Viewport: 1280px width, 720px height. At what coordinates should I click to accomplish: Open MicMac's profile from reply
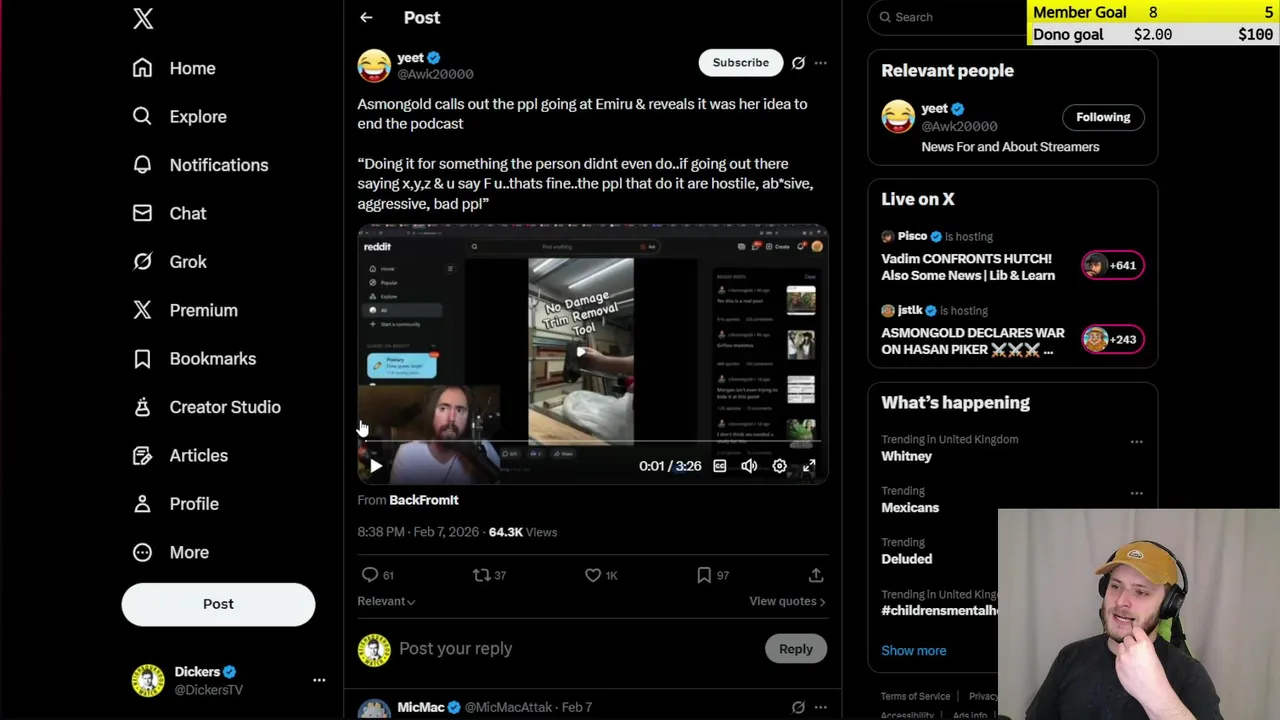pyautogui.click(x=421, y=707)
